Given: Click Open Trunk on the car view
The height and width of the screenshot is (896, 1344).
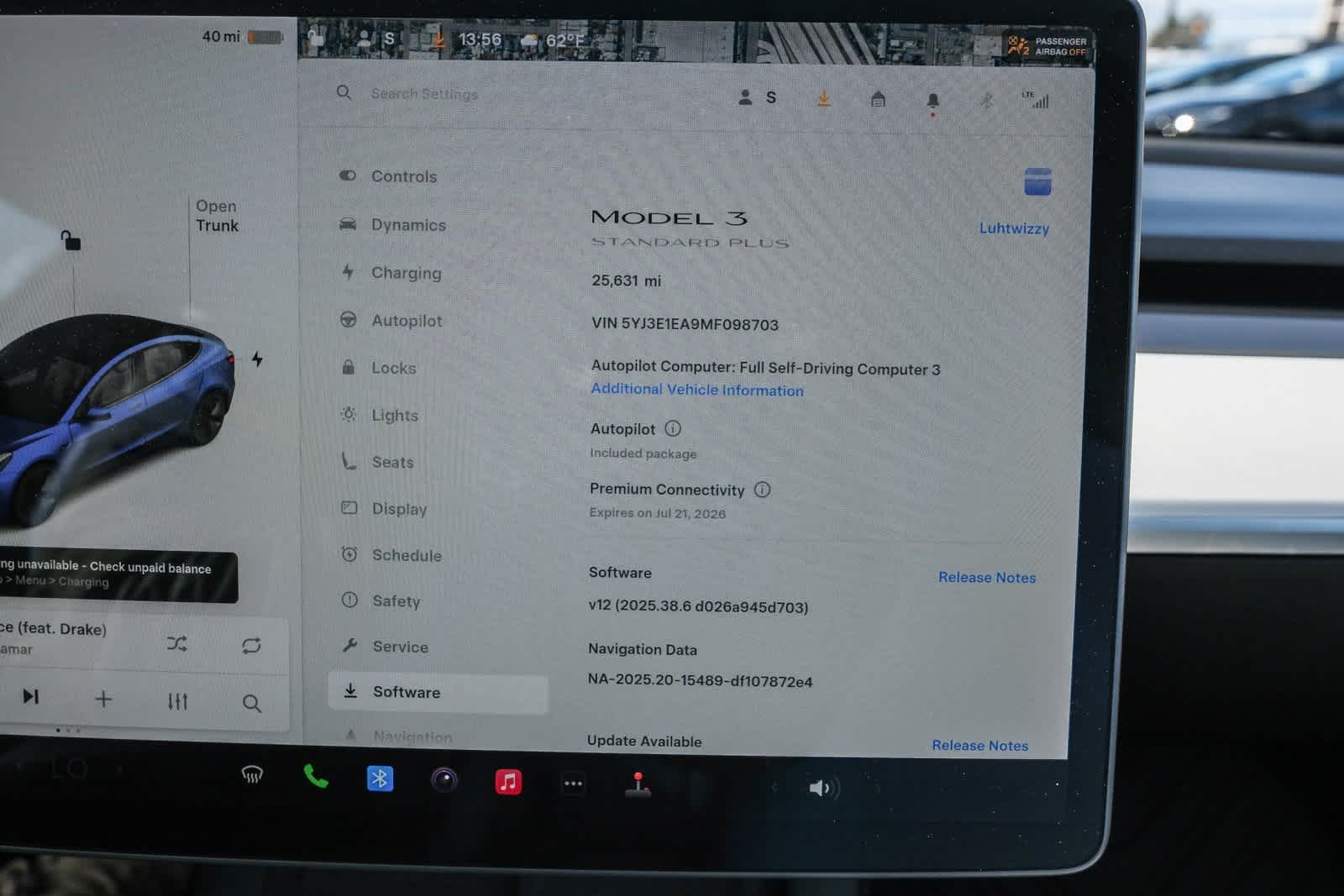Looking at the screenshot, I should point(217,216).
